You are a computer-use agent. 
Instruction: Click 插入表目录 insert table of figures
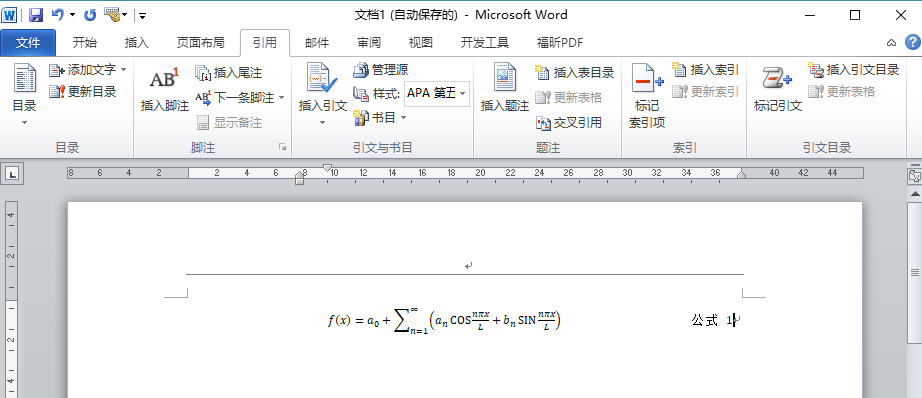click(574, 72)
